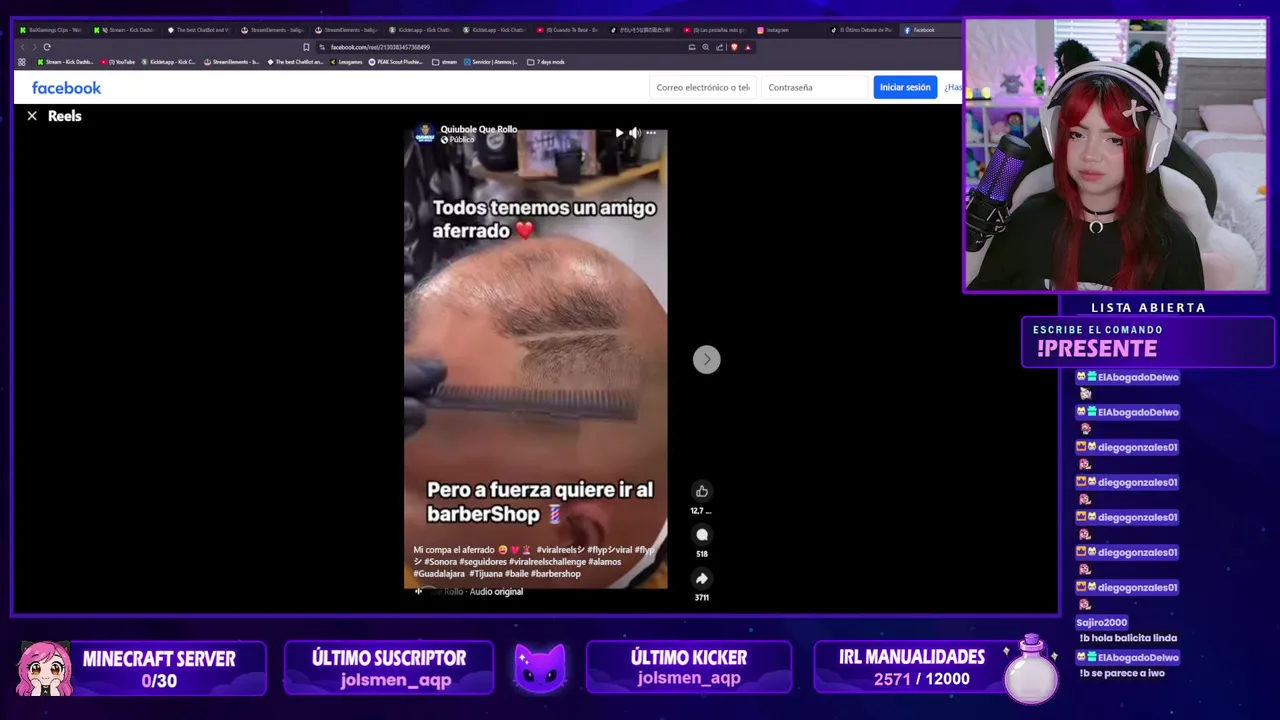Viewport: 1280px width, 720px height.
Task: Switch to the BaliGamings Clips tab
Action: 51,30
